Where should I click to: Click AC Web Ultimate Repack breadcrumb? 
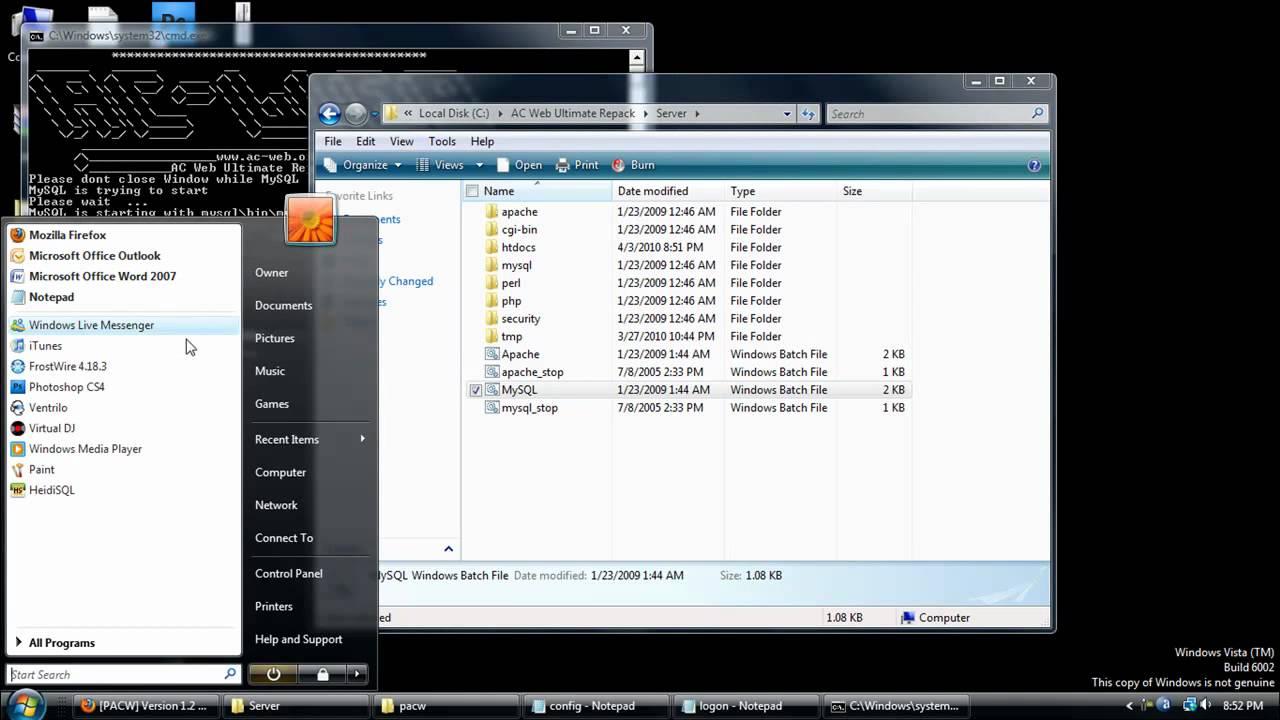573,113
